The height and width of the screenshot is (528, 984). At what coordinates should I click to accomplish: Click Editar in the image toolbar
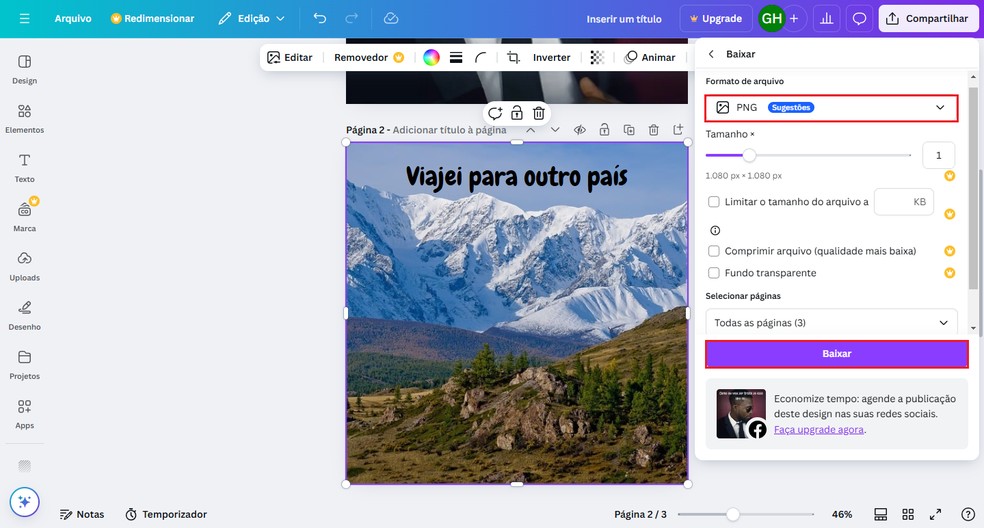coord(289,58)
